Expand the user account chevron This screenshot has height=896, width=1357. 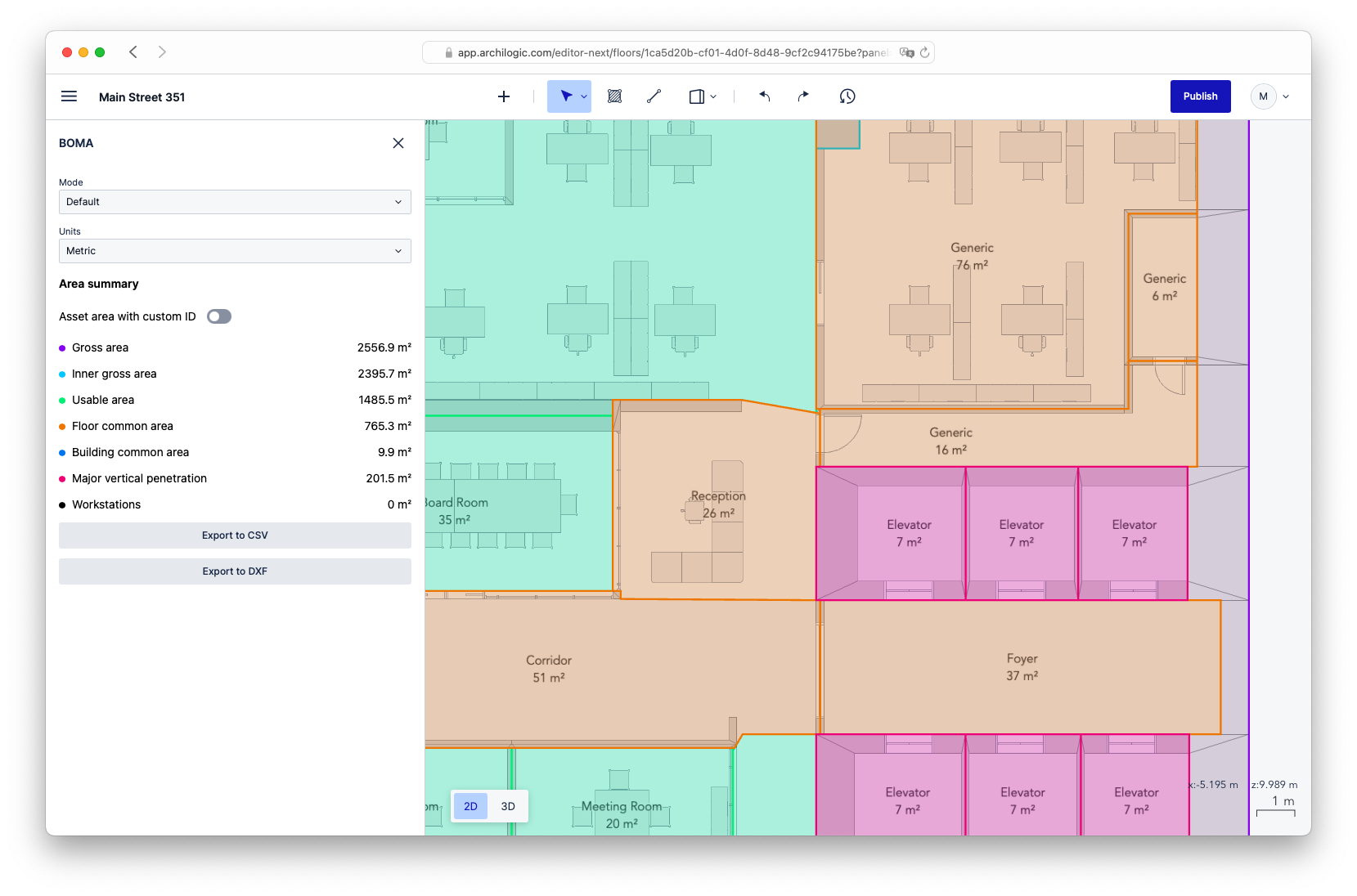coord(1286,96)
